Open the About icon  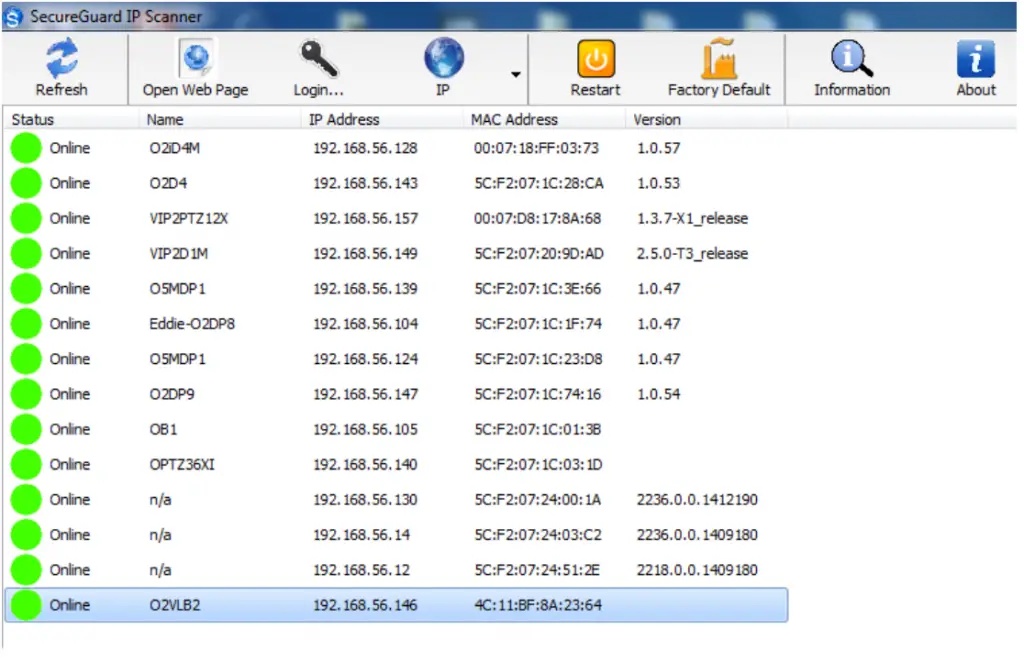[x=976, y=59]
